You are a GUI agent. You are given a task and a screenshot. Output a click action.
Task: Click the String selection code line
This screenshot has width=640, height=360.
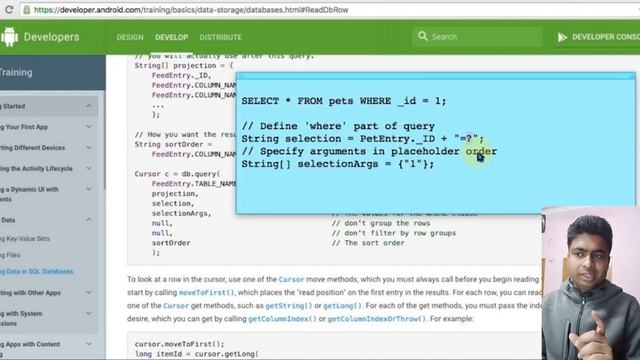coord(362,139)
